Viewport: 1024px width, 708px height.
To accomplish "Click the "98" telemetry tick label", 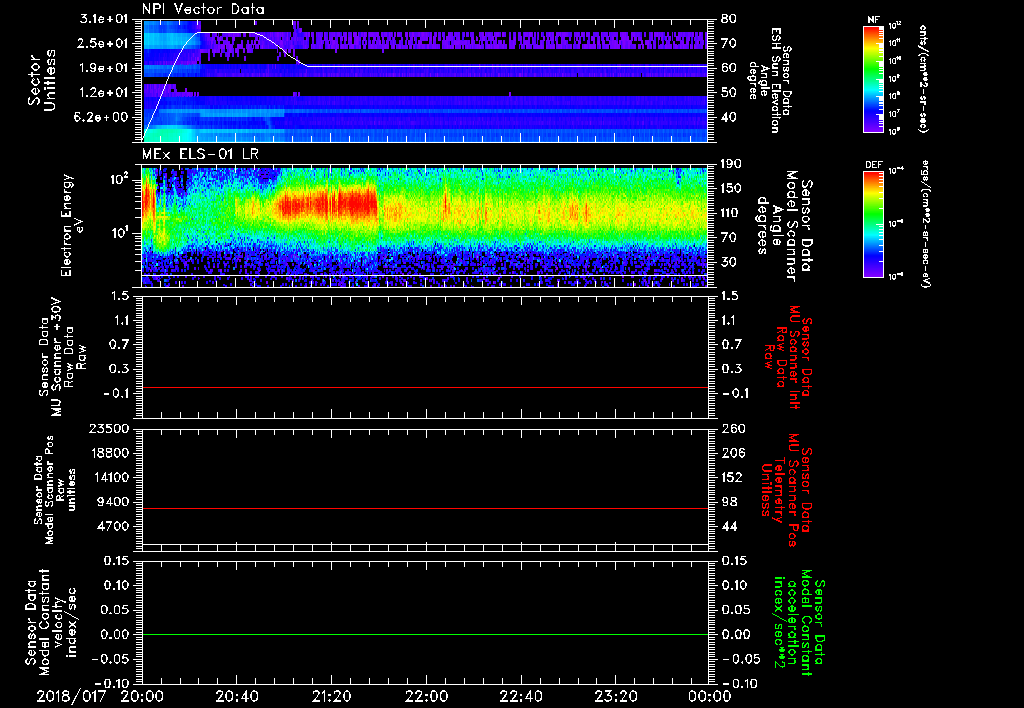I will point(728,502).
